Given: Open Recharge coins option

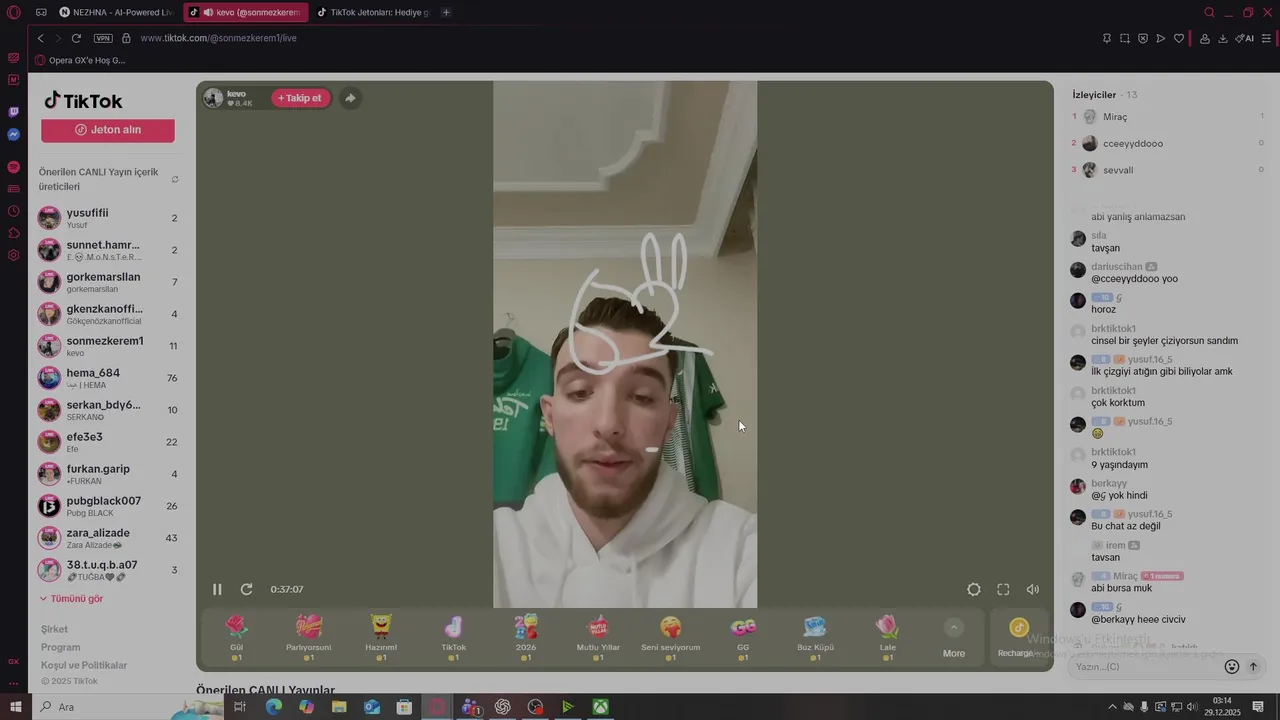Looking at the screenshot, I should click(1018, 639).
